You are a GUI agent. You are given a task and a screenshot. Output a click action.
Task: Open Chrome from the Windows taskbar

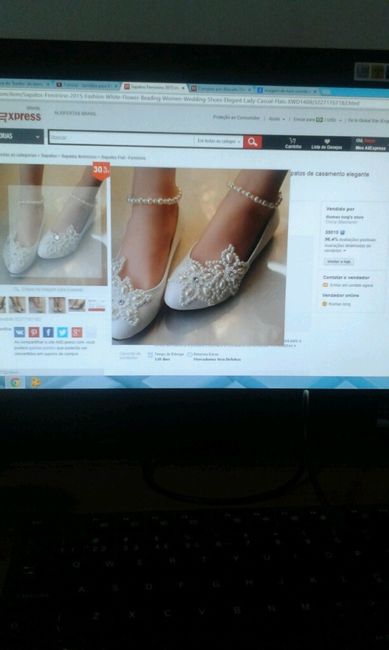pos(16,382)
